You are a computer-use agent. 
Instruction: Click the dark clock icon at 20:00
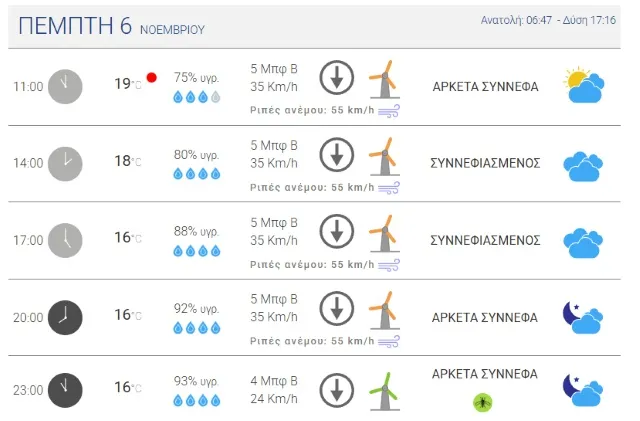pyautogui.click(x=64, y=317)
